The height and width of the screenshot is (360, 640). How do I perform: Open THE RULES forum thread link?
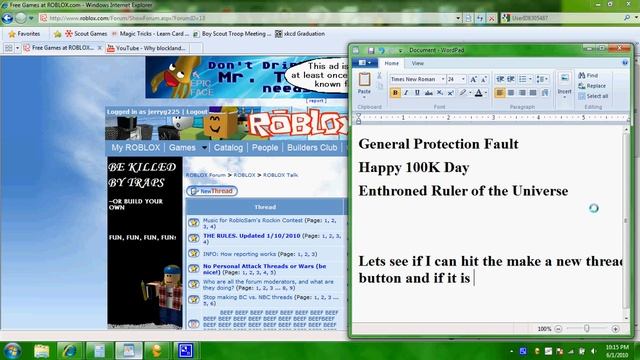coord(251,236)
